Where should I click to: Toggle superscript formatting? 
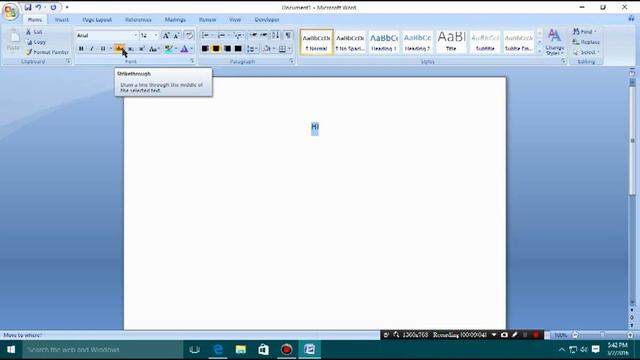(x=142, y=49)
